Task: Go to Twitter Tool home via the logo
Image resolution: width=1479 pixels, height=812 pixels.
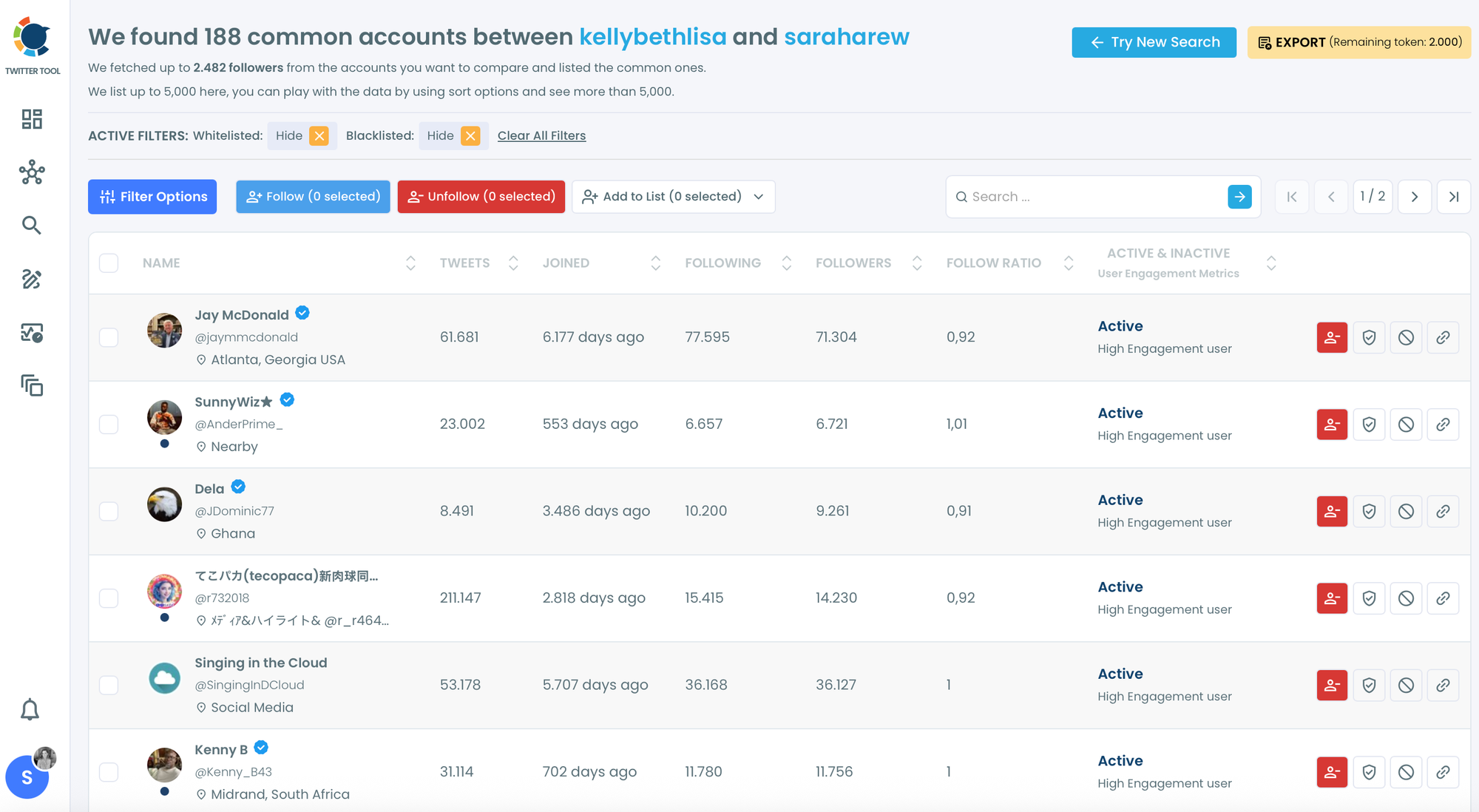Action: (x=33, y=37)
